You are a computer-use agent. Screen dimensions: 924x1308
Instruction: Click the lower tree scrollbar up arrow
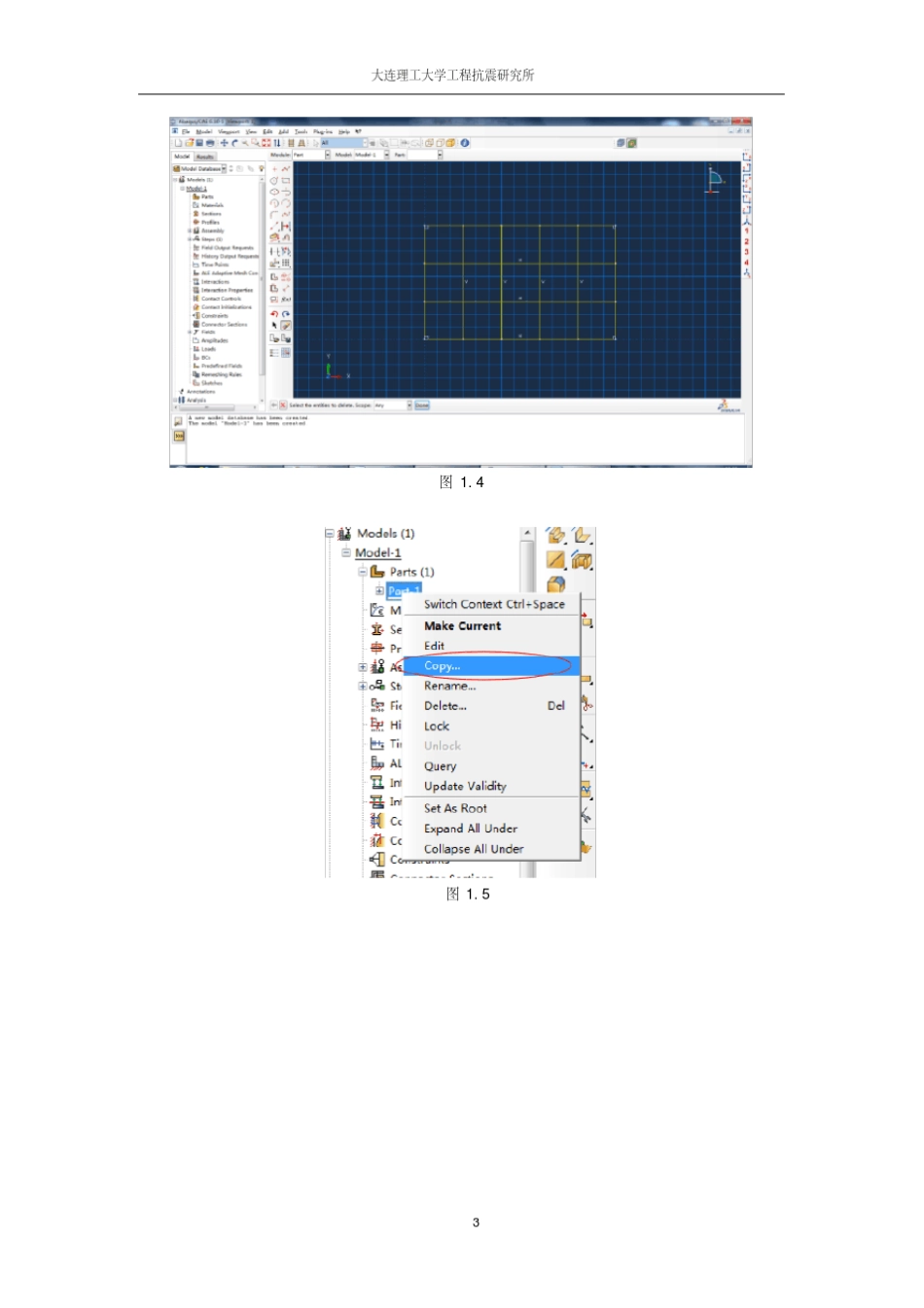(527, 533)
